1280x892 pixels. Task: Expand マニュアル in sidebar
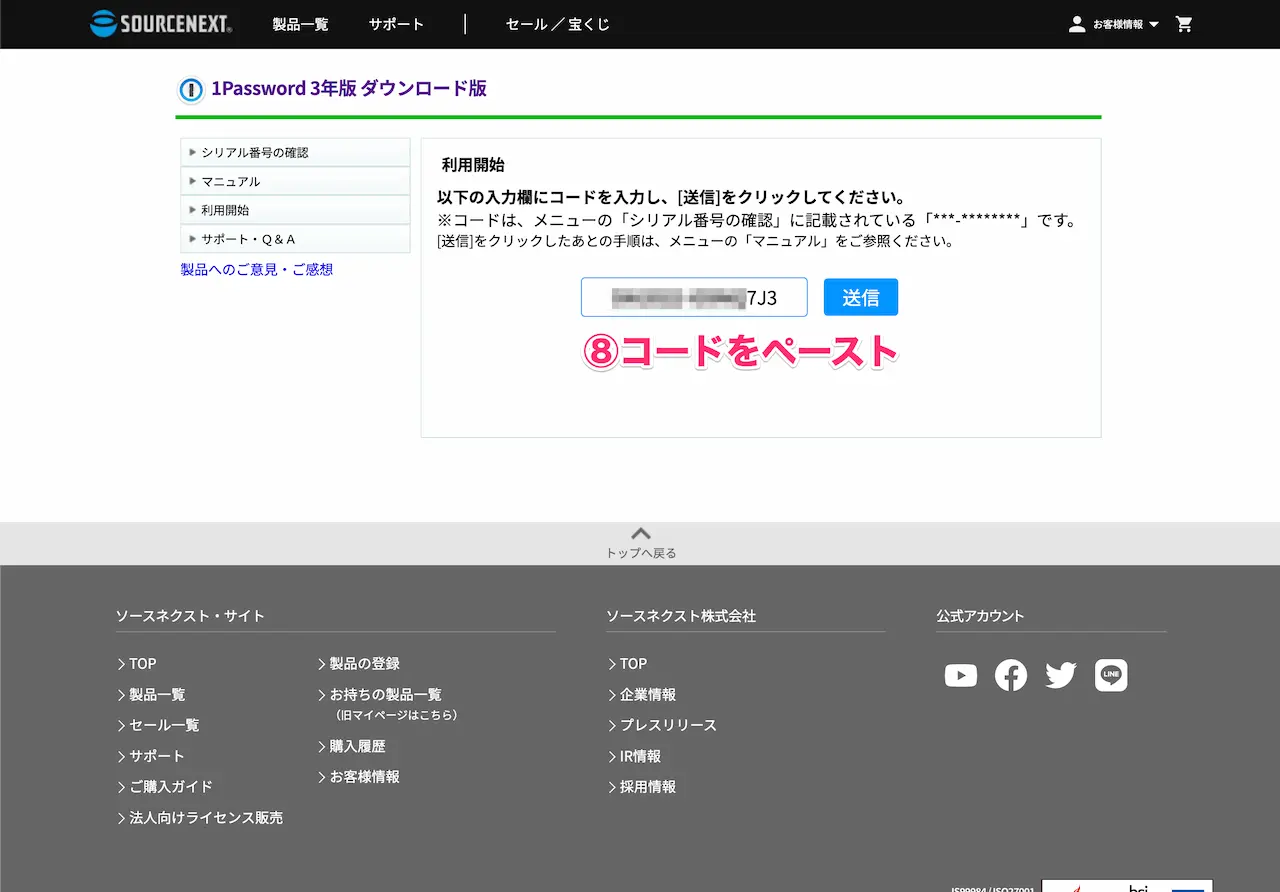click(295, 182)
